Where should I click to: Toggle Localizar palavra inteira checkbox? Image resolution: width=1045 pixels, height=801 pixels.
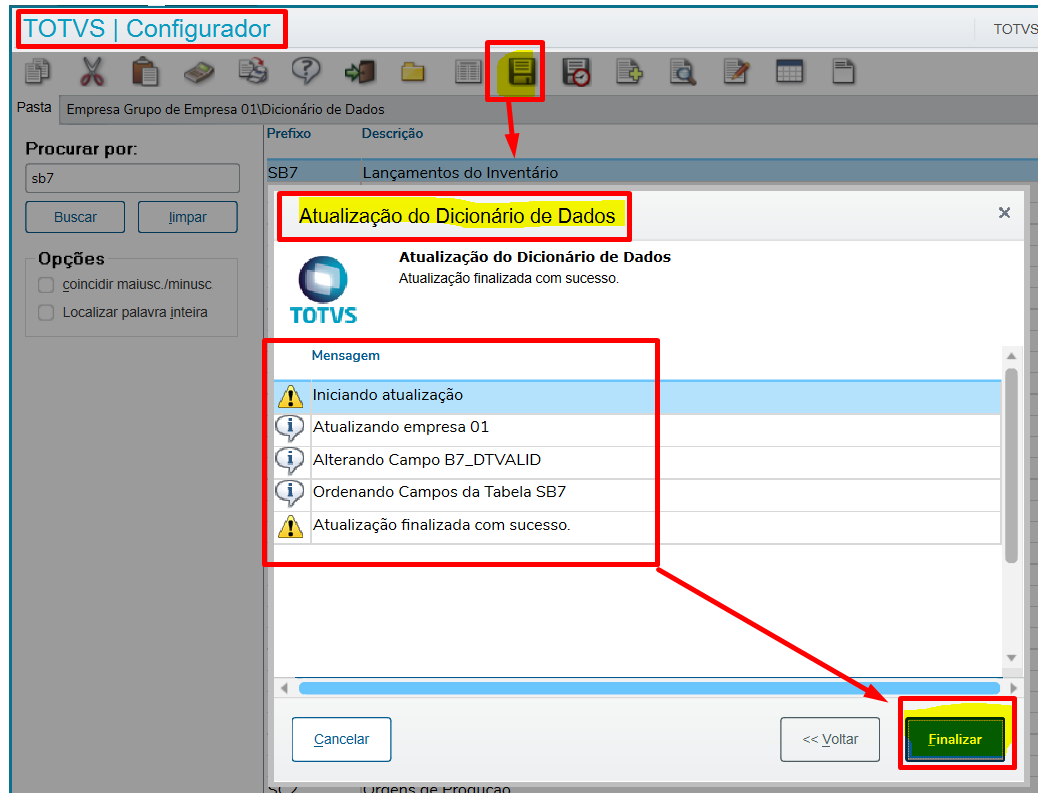coord(46,313)
